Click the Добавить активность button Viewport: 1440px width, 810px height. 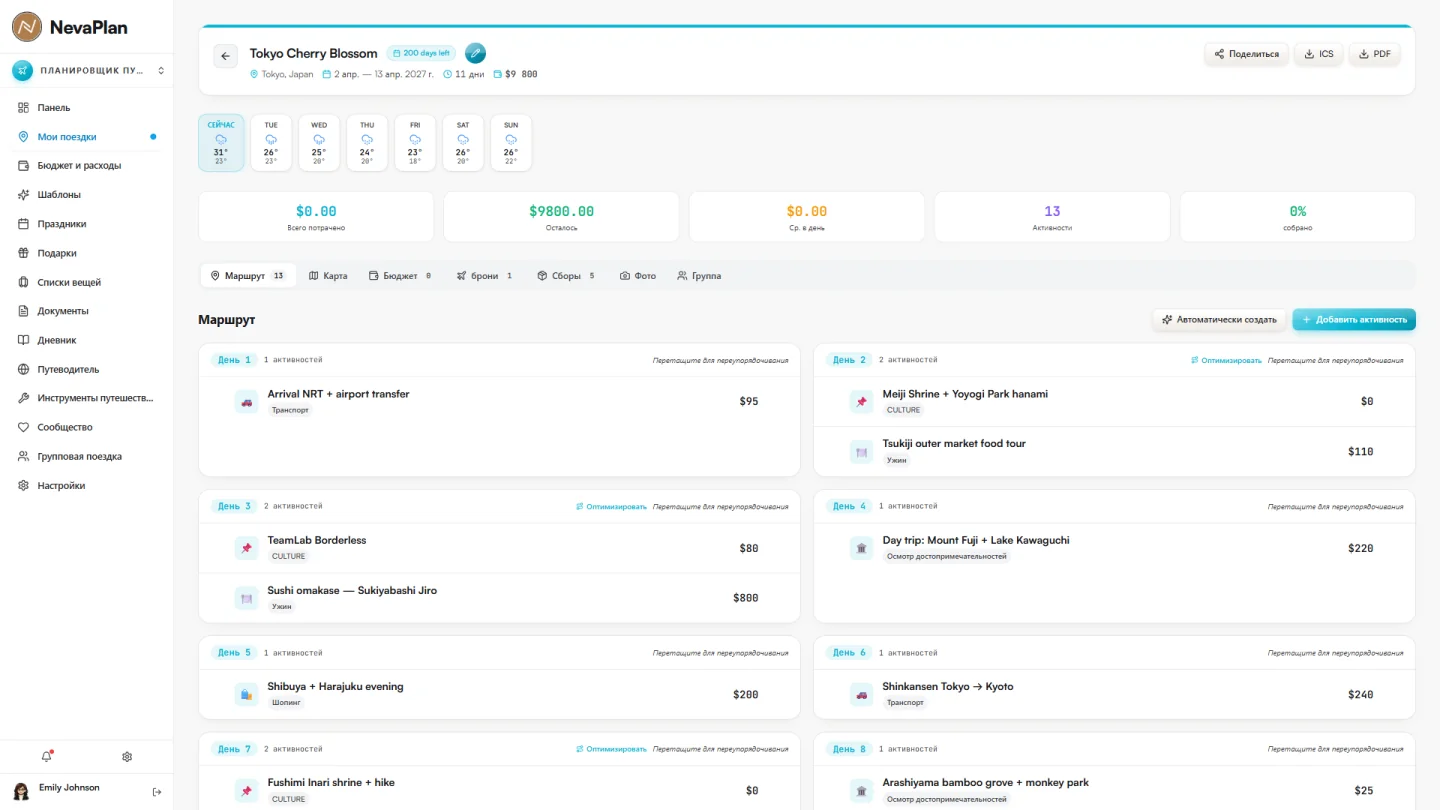(1354, 320)
